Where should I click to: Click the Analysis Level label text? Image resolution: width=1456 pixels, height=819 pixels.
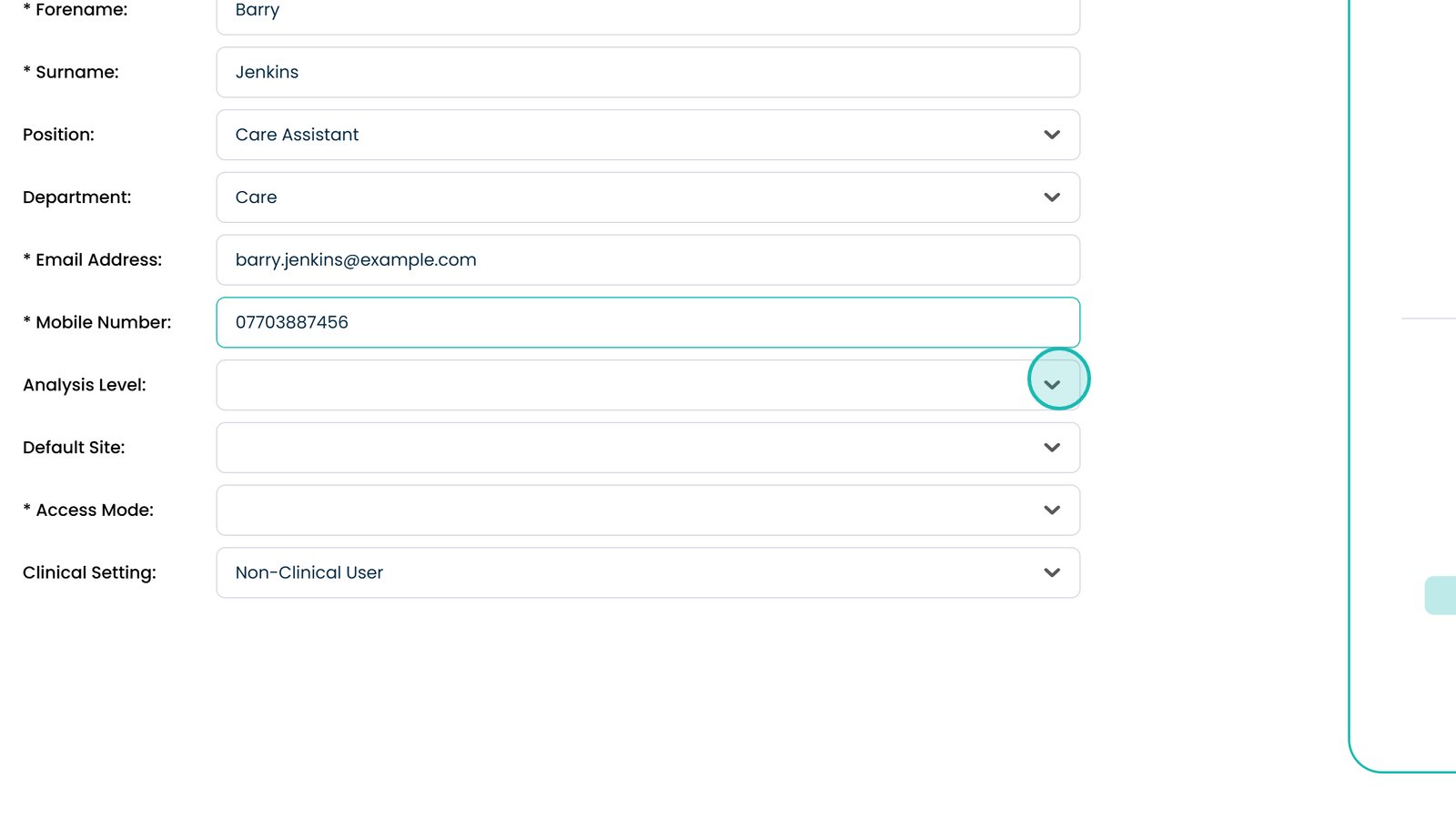(x=84, y=385)
